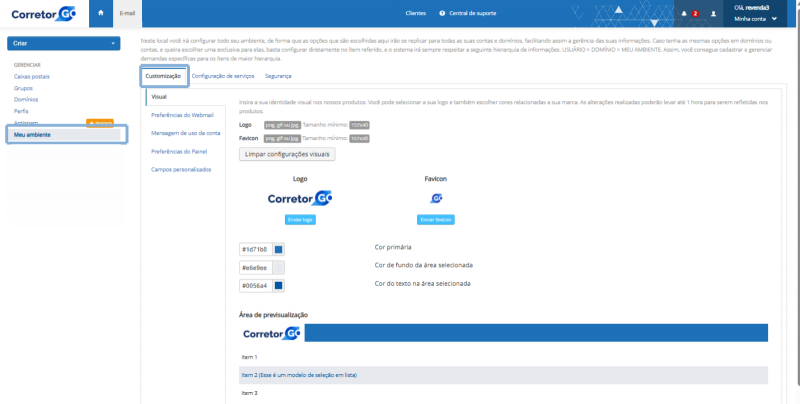Open Caixas postais in sidebar
This screenshot has height=404, width=800.
(32, 77)
